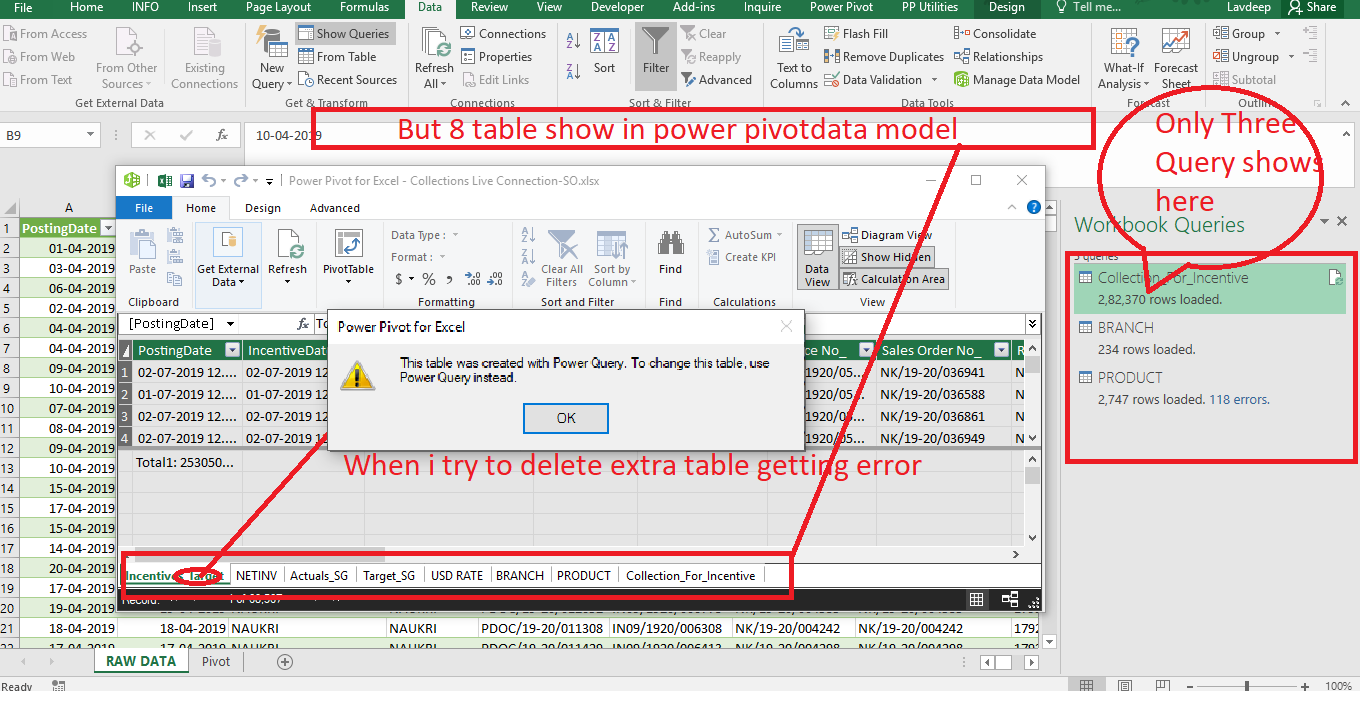
Task: Open the Inquire ribbon tab
Action: pos(762,7)
